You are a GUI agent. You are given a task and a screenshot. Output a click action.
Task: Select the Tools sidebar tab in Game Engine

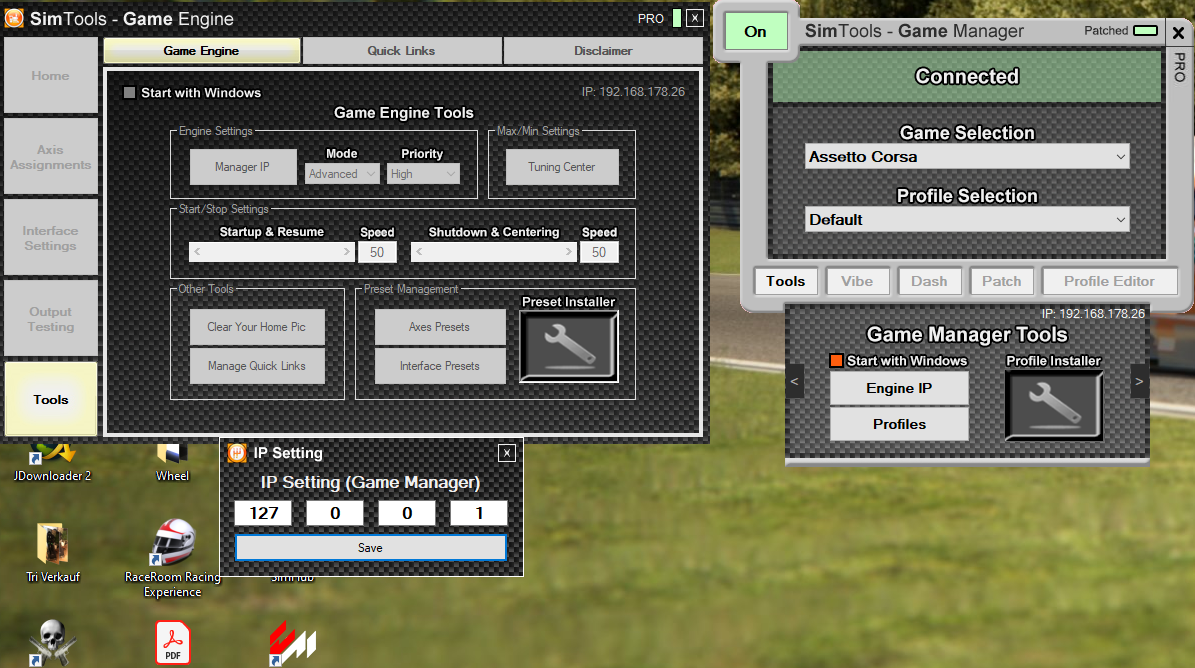50,399
